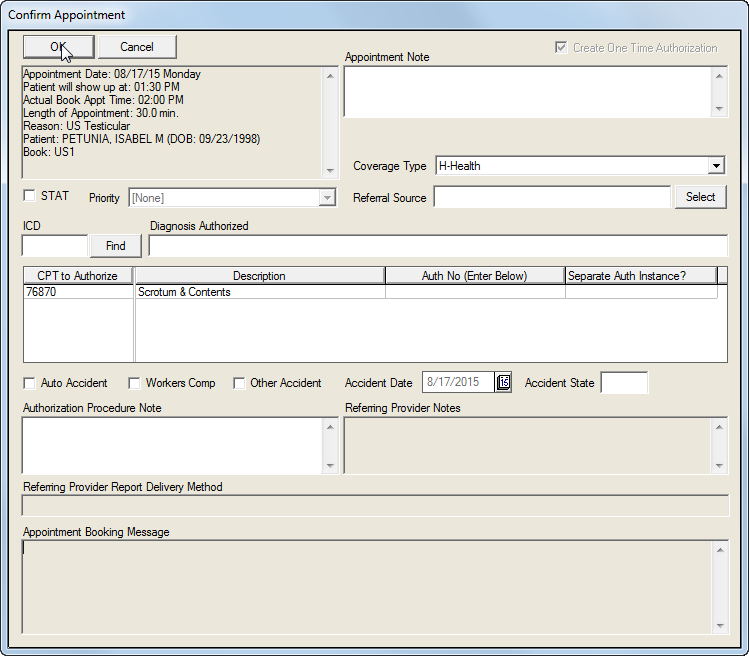
Task: Click the Accident State input box
Action: pos(624,383)
